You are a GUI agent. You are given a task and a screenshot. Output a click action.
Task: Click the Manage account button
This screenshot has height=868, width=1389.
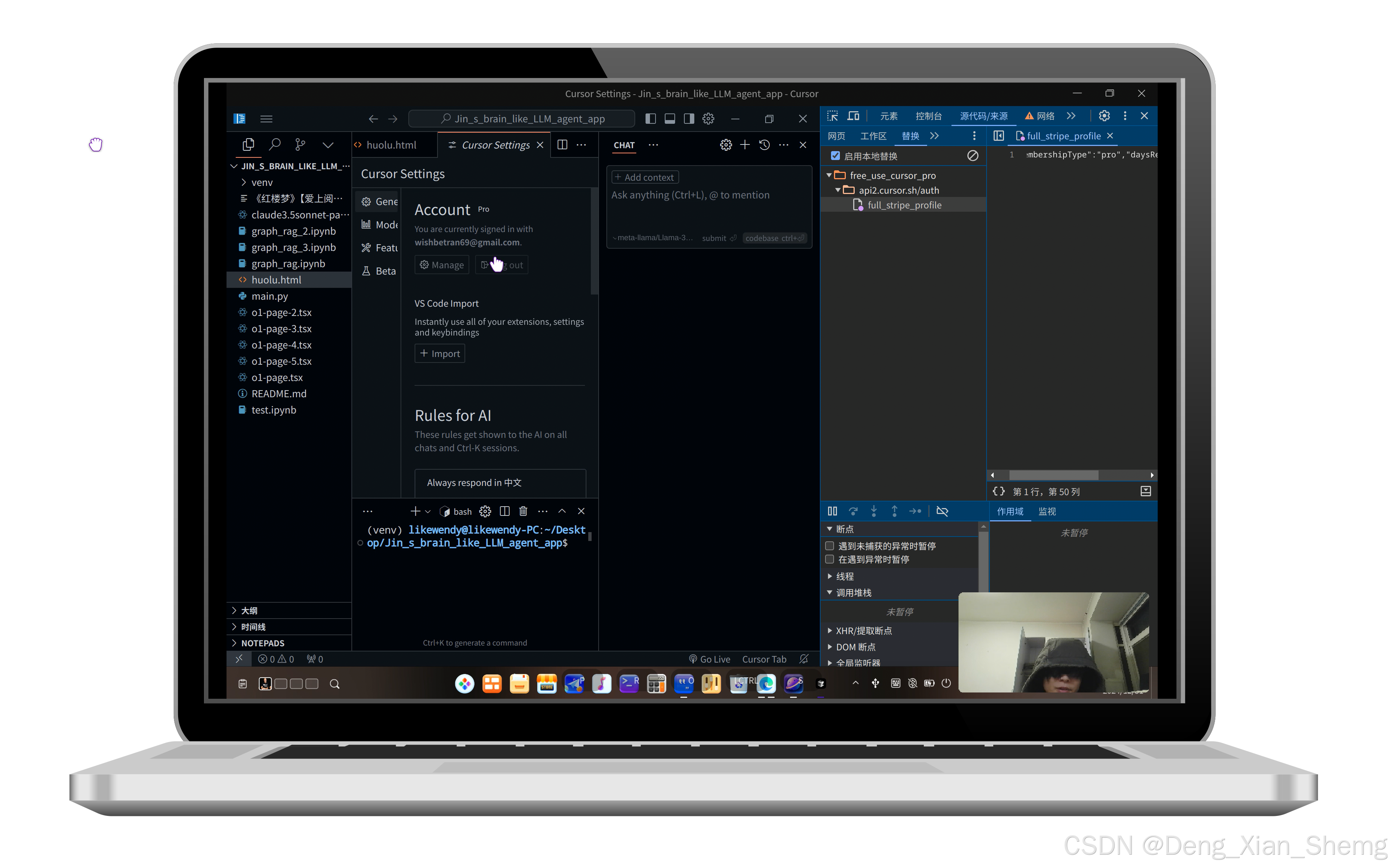coord(441,265)
